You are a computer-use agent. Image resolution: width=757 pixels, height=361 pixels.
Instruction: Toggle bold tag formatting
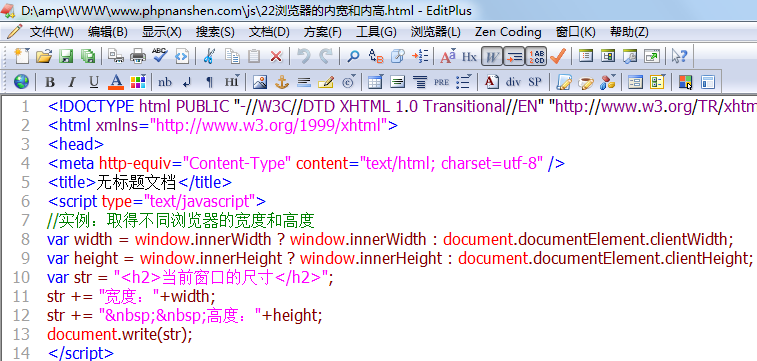50,82
